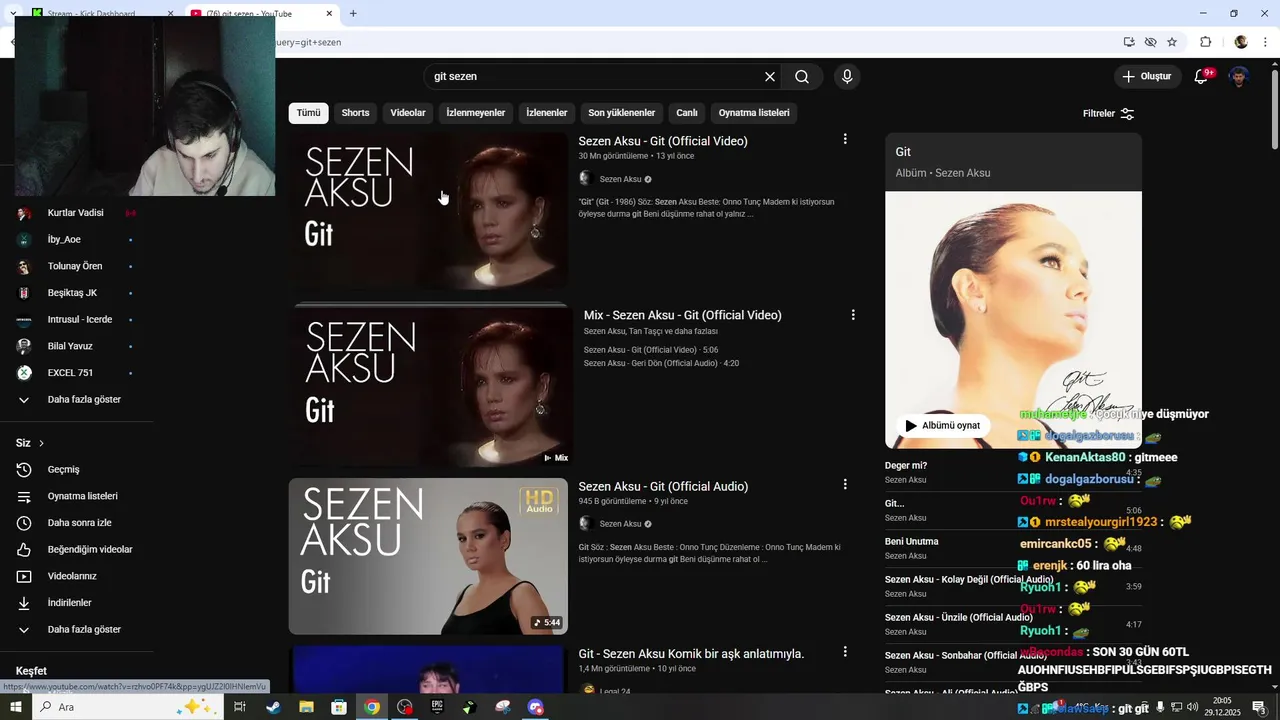Play album track Deger mi?
Screen dimensions: 1280x720
coord(906,466)
